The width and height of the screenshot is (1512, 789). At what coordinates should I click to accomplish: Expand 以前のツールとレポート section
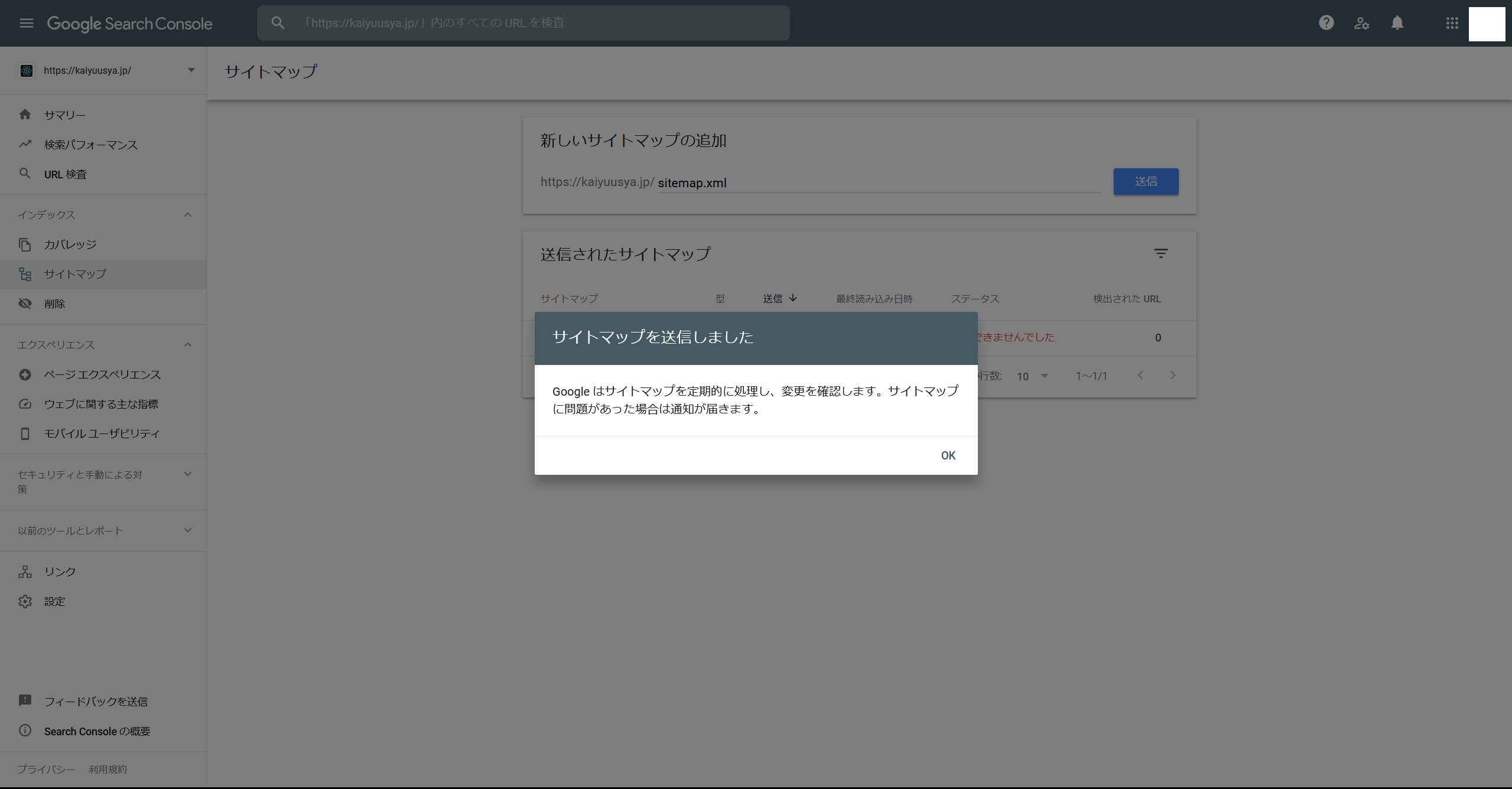pyautogui.click(x=188, y=530)
